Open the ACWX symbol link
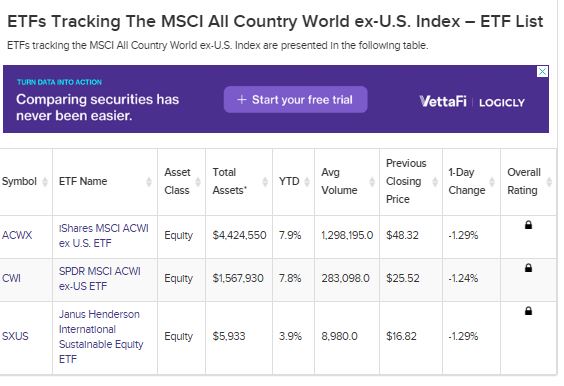 17,235
